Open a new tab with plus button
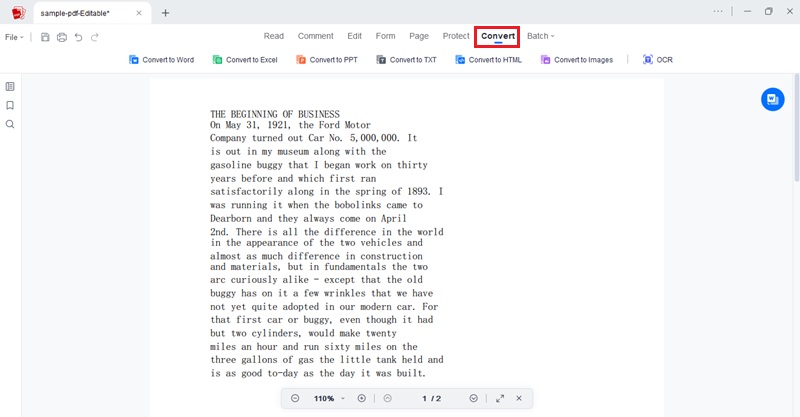 tap(165, 13)
